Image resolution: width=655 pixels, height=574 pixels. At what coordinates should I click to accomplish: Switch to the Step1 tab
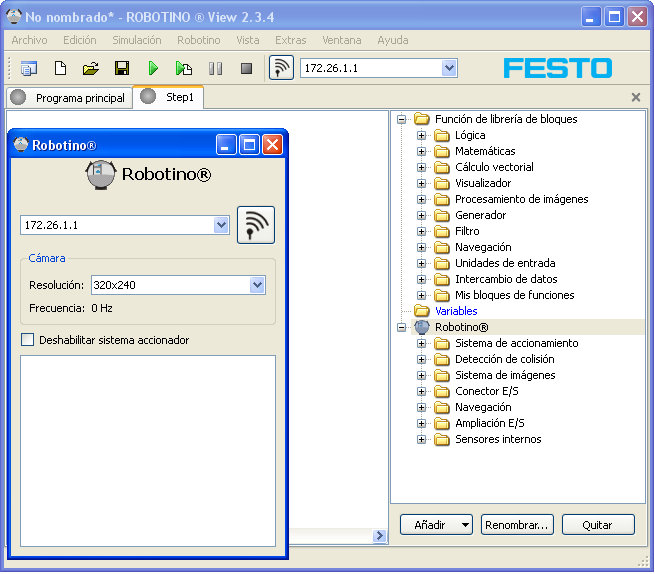click(168, 97)
